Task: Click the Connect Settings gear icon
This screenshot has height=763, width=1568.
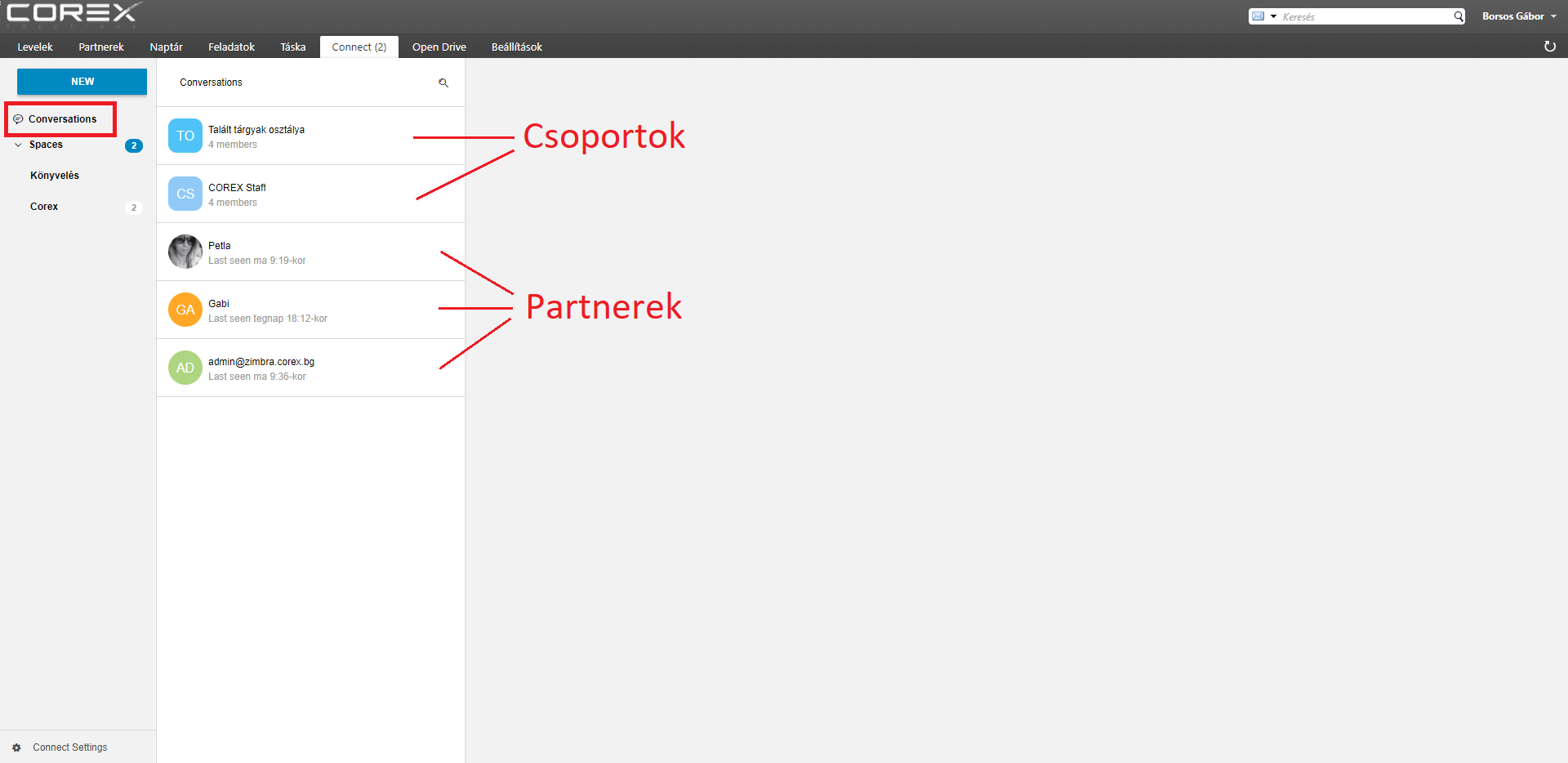Action: (16, 747)
